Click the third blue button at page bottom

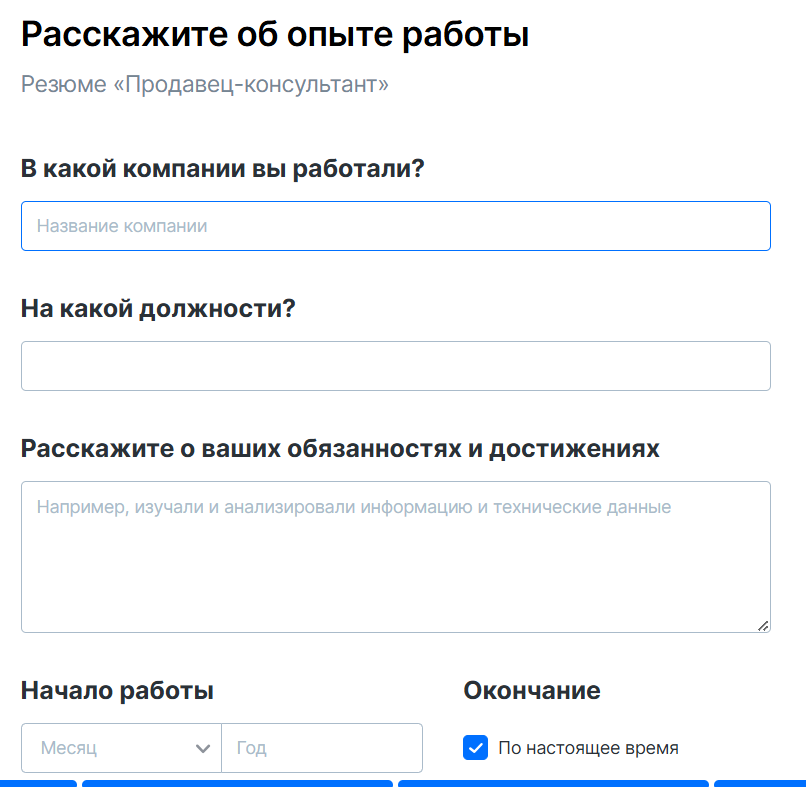[554, 783]
